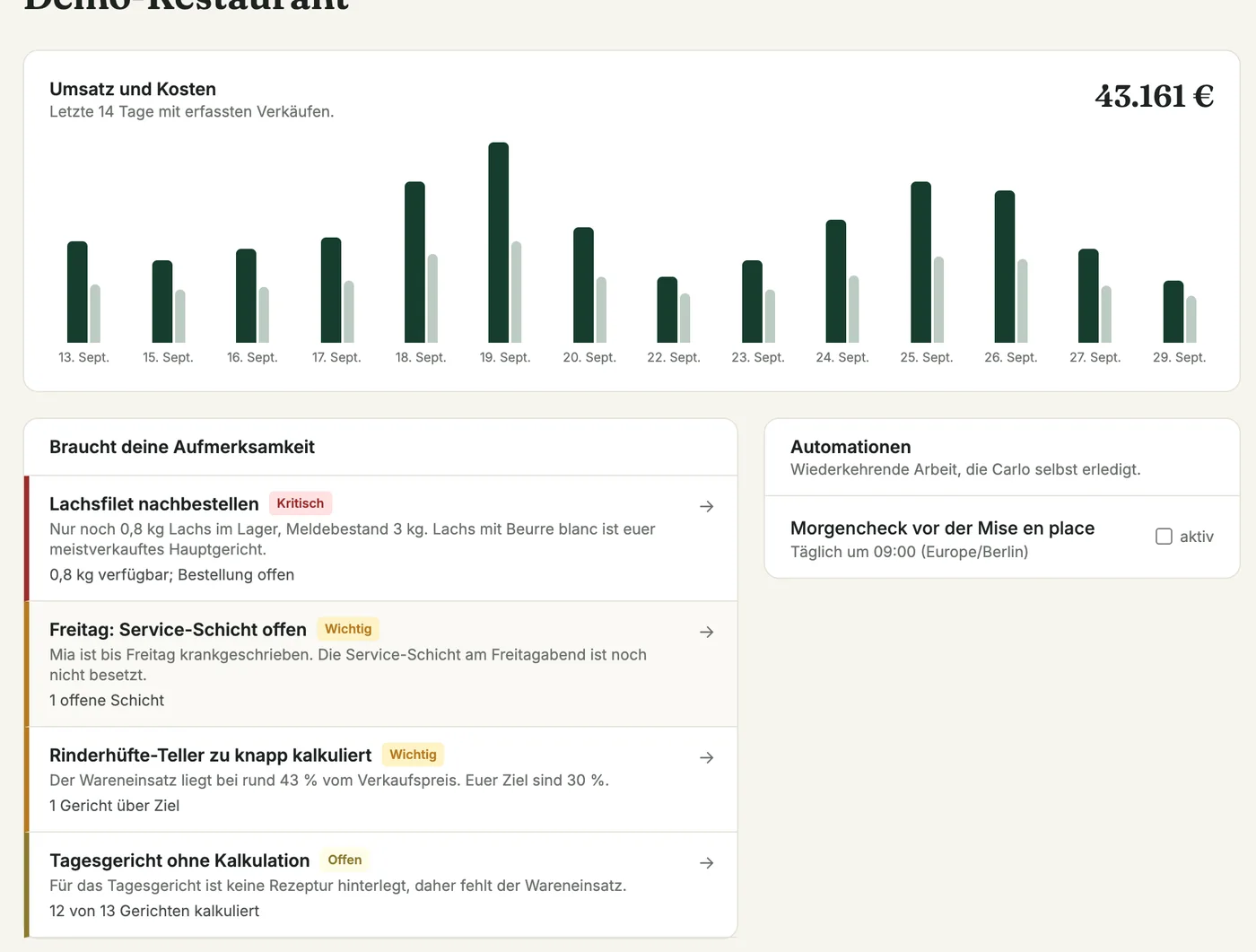The image size is (1256, 952).
Task: Click the 'Offen' badge on Tagesgericht
Action: (x=345, y=860)
